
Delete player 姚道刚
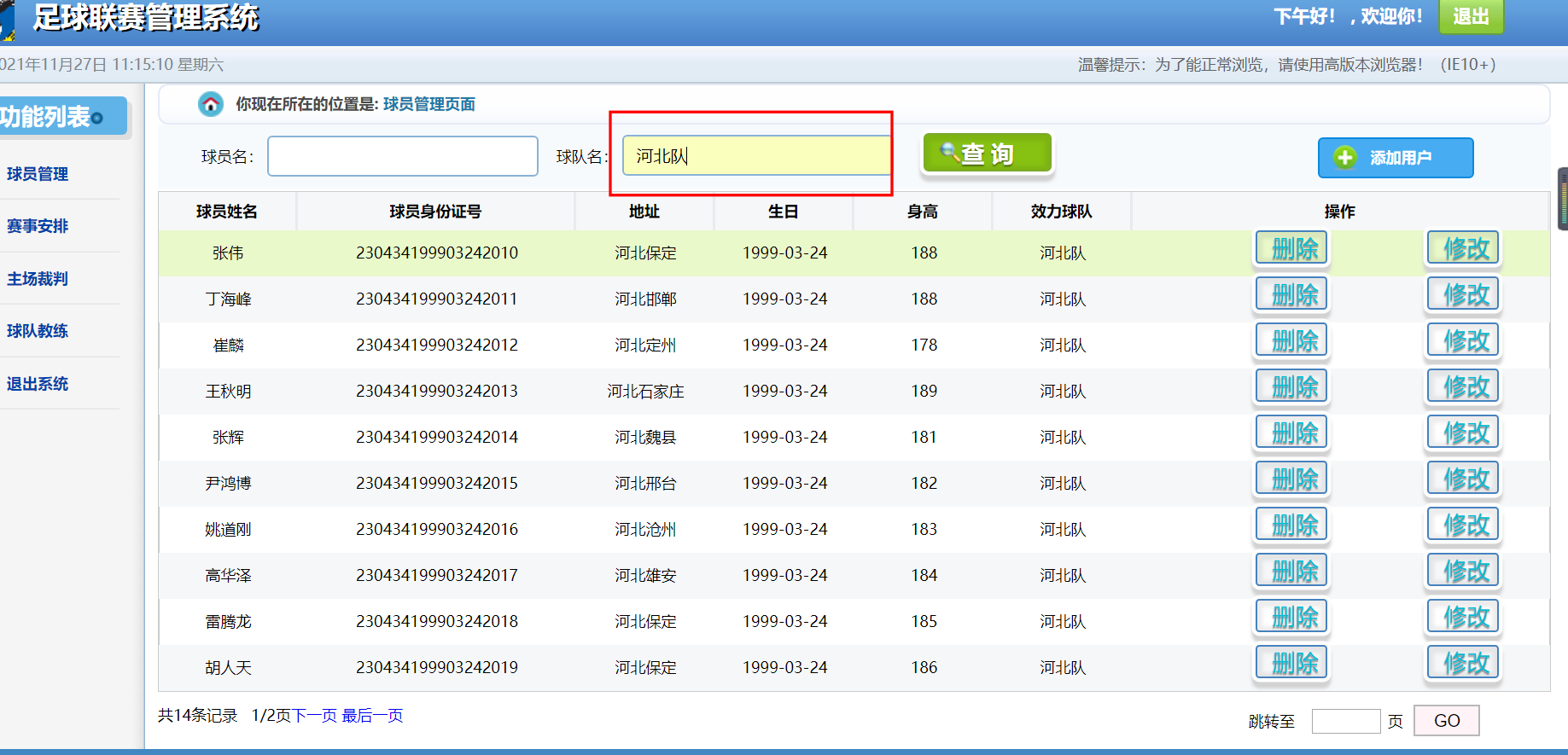click(1291, 525)
